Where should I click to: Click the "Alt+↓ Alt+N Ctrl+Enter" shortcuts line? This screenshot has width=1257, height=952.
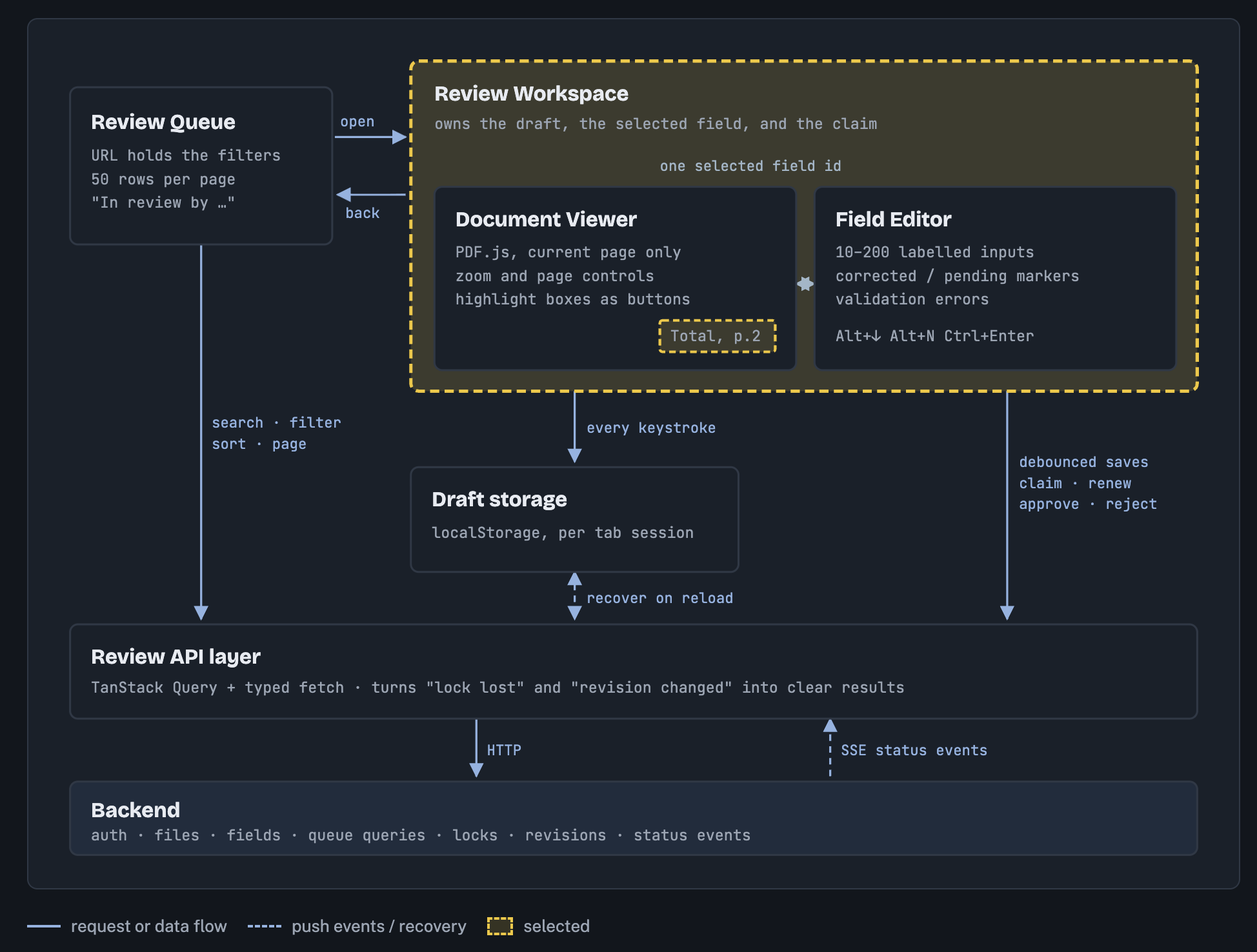935,336
